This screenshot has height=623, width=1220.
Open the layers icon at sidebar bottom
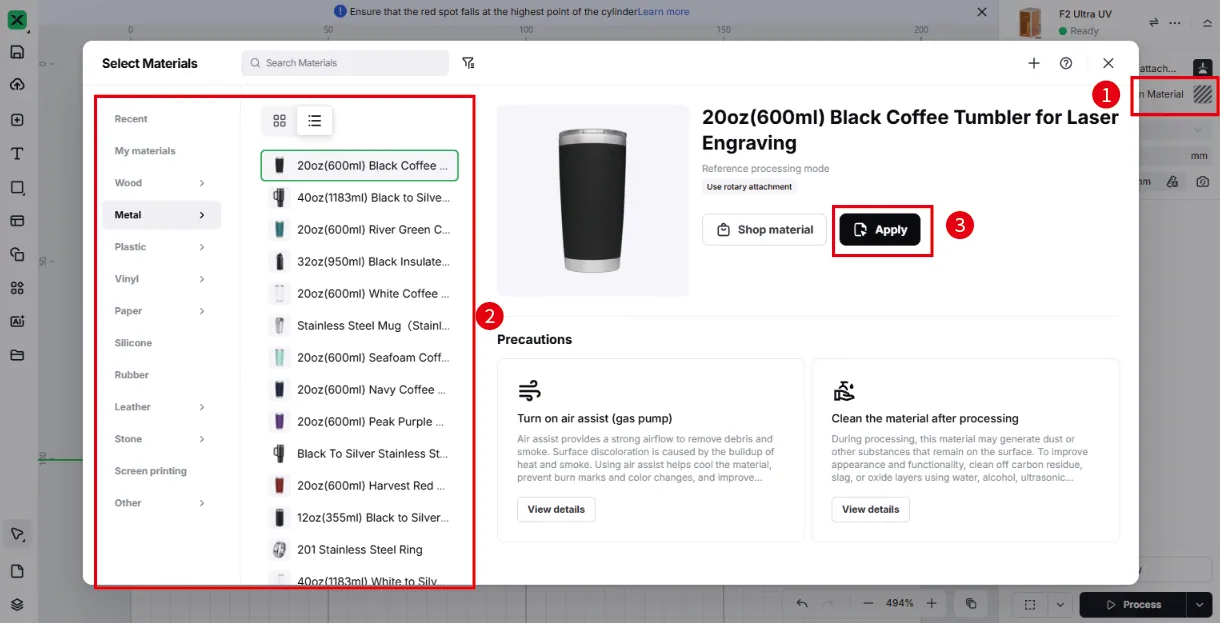tap(17, 604)
